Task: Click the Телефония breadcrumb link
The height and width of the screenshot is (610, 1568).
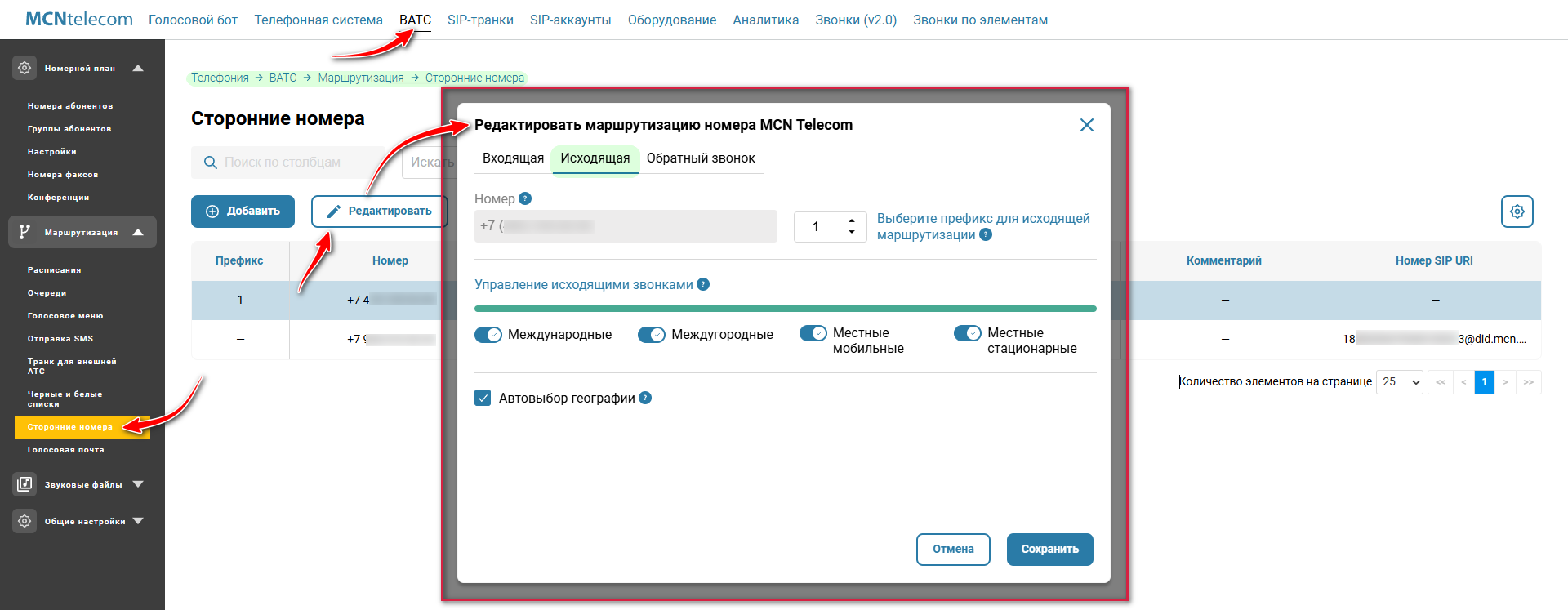Action: point(220,78)
